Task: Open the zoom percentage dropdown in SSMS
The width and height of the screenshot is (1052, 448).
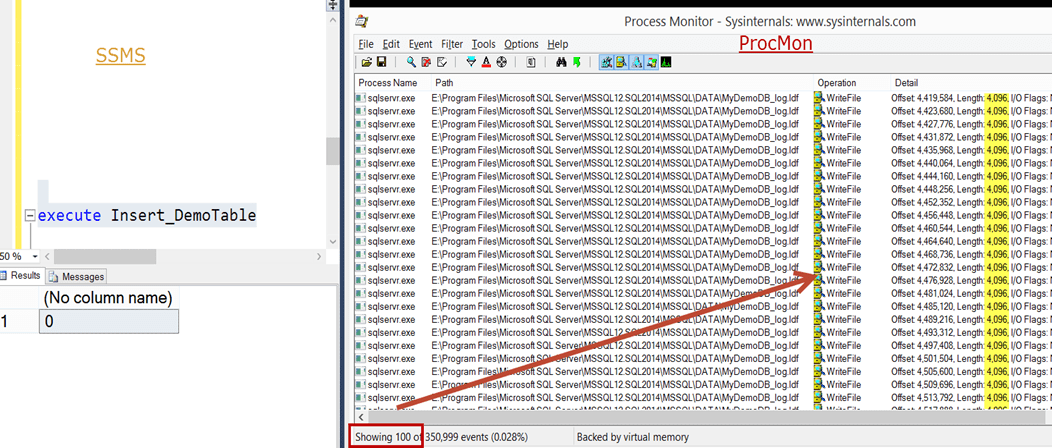Action: 26,256
